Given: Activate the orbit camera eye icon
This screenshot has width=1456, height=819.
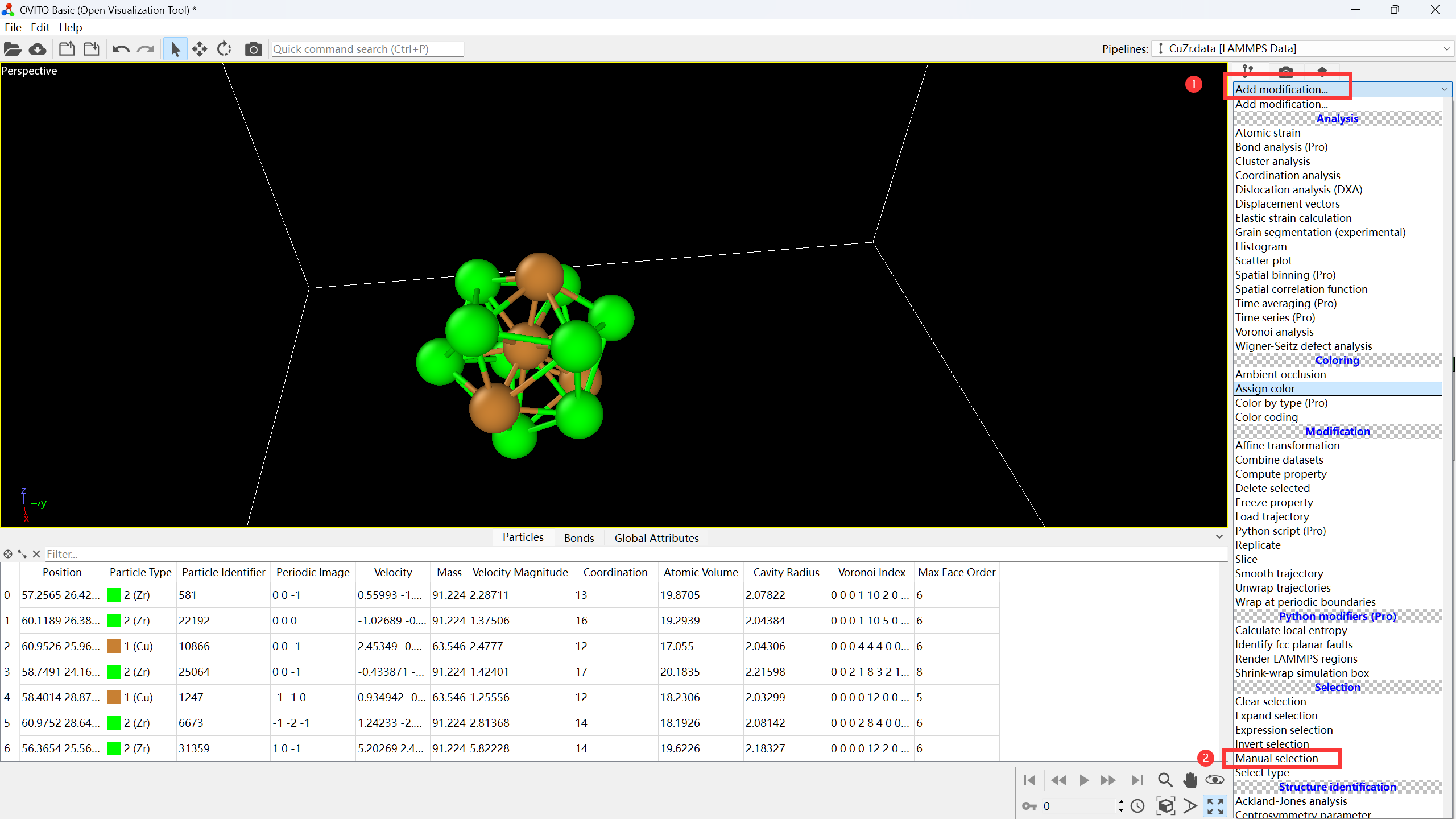Looking at the screenshot, I should 1214,780.
